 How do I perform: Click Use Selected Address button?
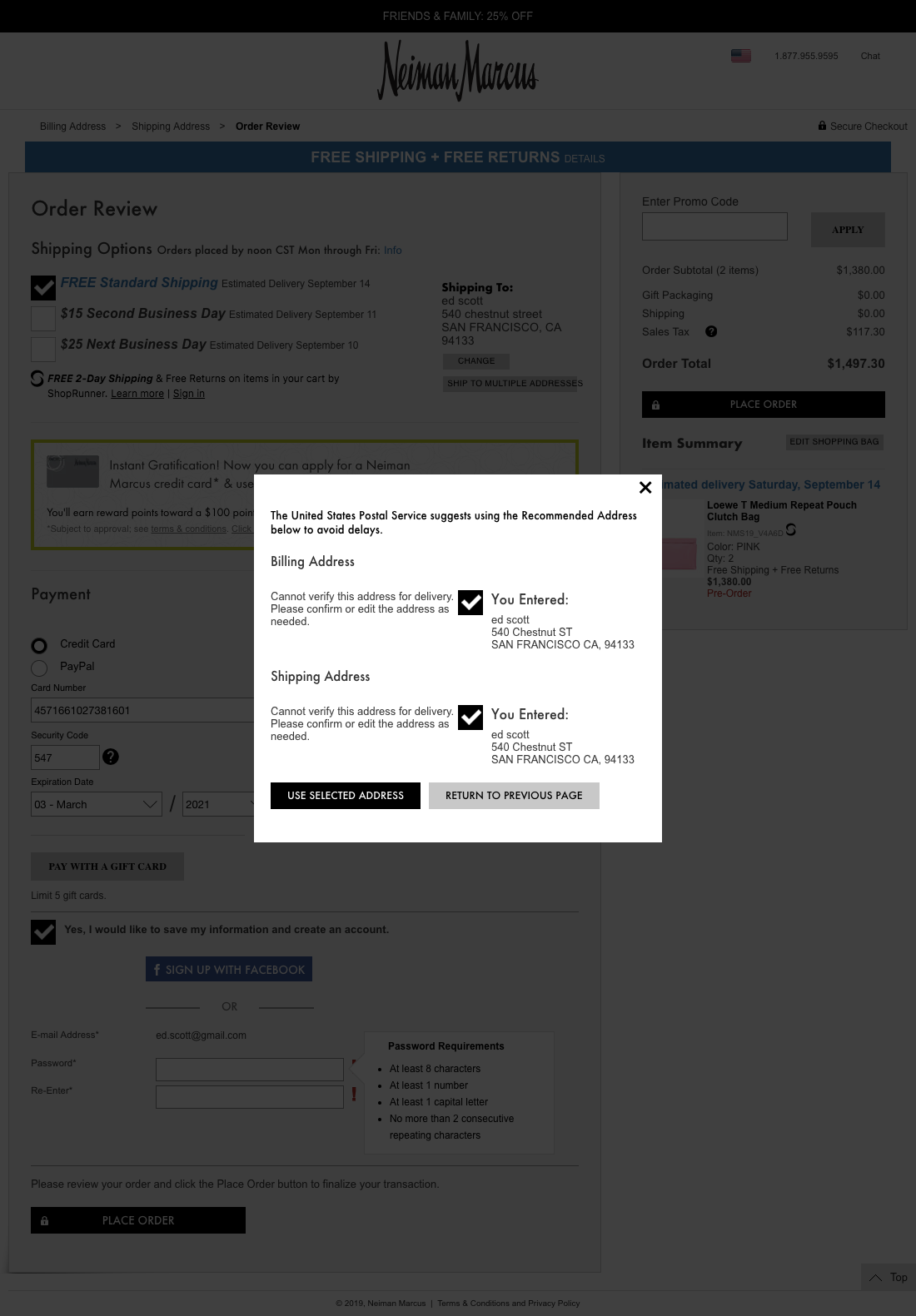click(x=346, y=796)
